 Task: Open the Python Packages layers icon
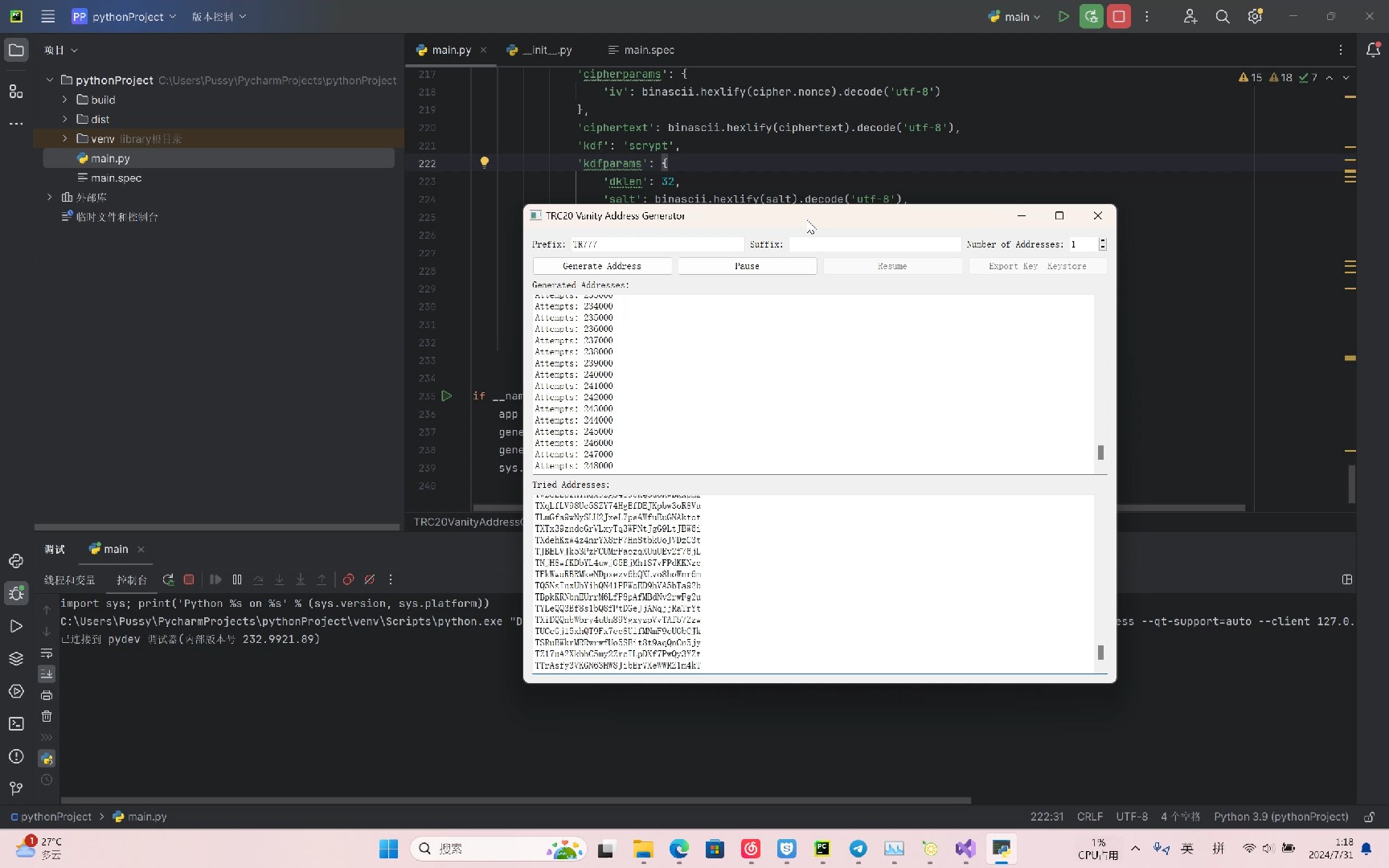16,658
